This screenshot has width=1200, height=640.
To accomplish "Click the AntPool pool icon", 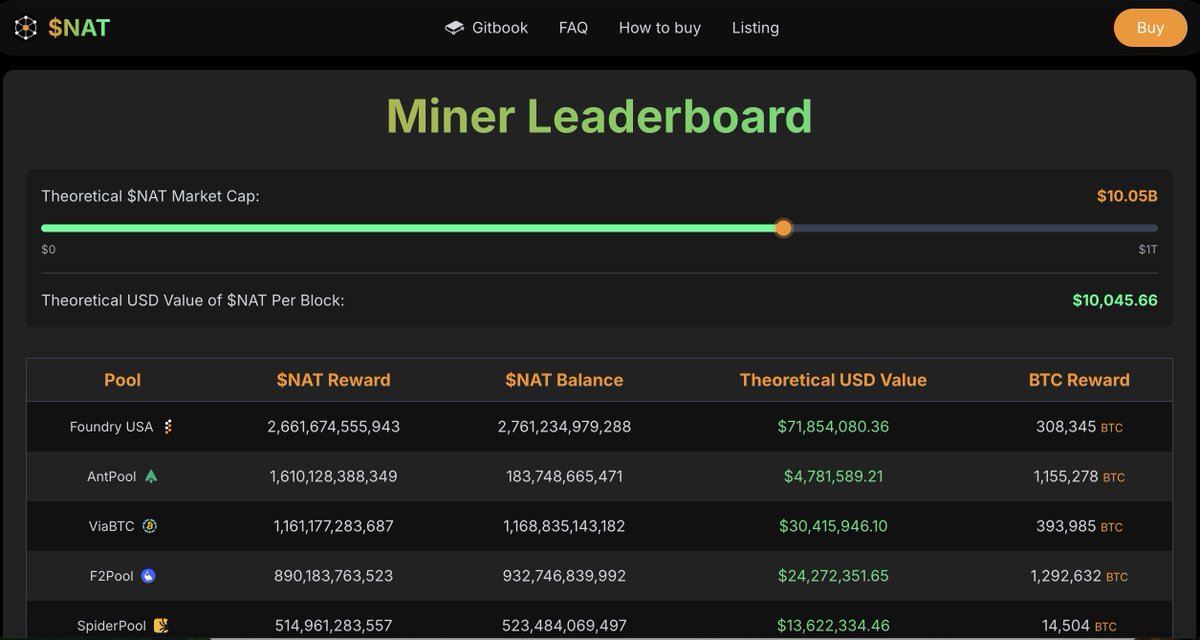I will click(x=151, y=477).
